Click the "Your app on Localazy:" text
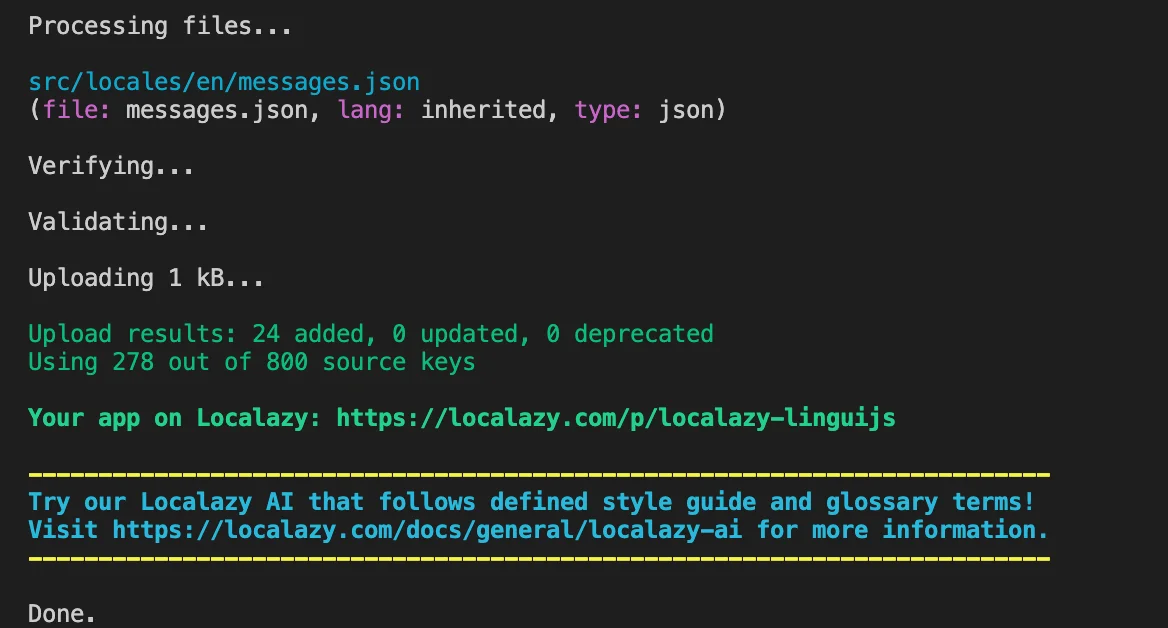This screenshot has height=628, width=1168. pyautogui.click(x=174, y=417)
